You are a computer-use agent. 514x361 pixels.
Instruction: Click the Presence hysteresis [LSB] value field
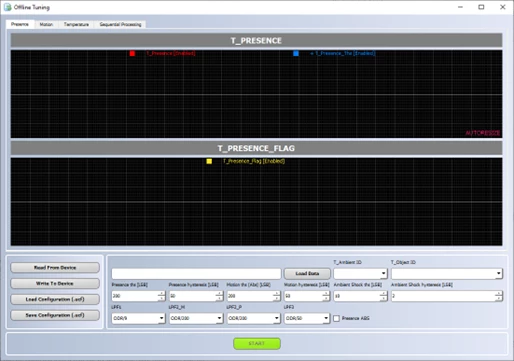(x=192, y=296)
